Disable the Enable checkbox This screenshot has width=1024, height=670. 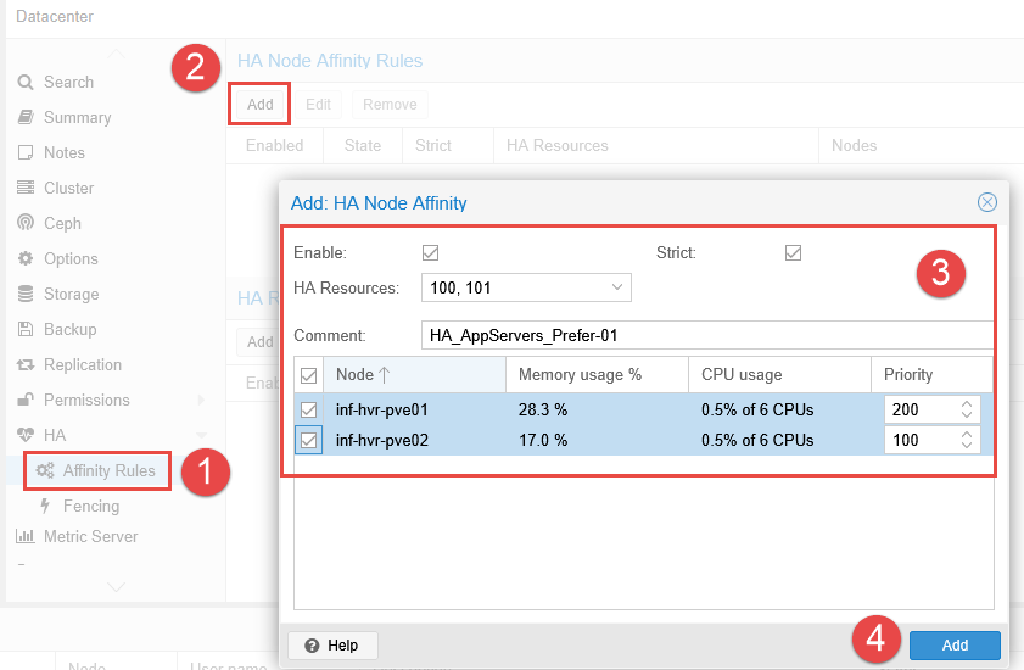click(x=430, y=252)
